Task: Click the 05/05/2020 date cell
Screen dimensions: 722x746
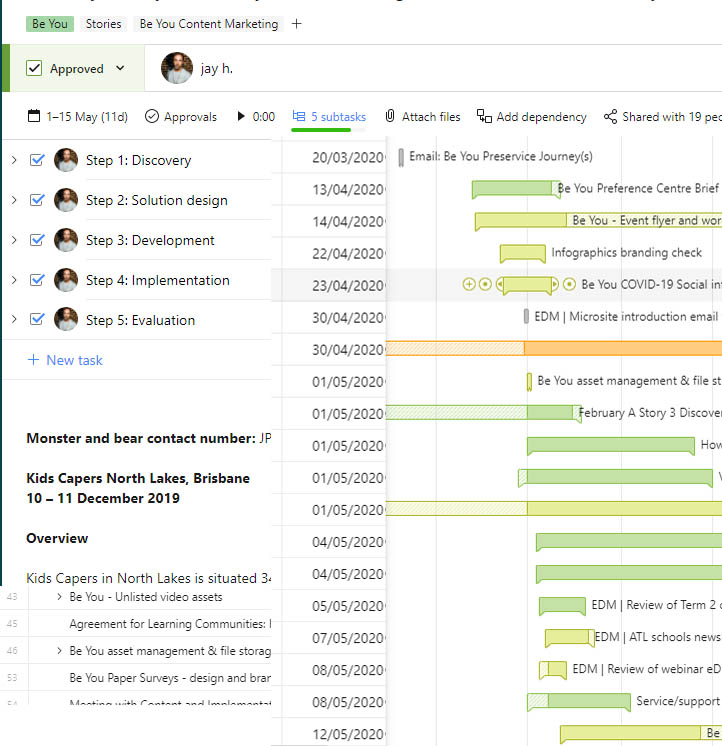Action: [348, 606]
